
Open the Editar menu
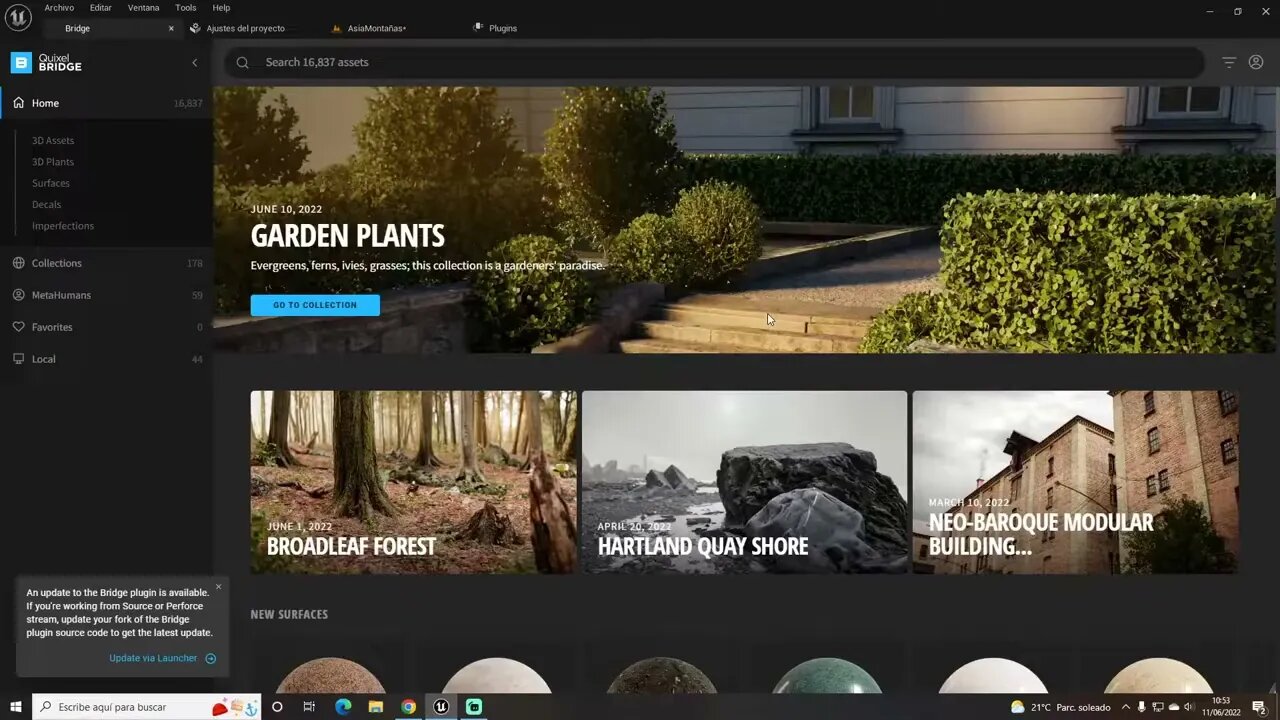(x=101, y=8)
